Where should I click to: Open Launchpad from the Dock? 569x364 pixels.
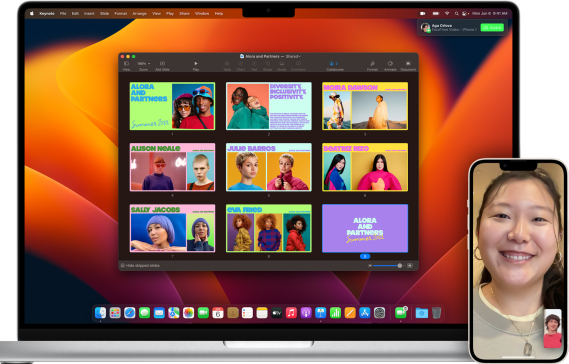point(115,312)
